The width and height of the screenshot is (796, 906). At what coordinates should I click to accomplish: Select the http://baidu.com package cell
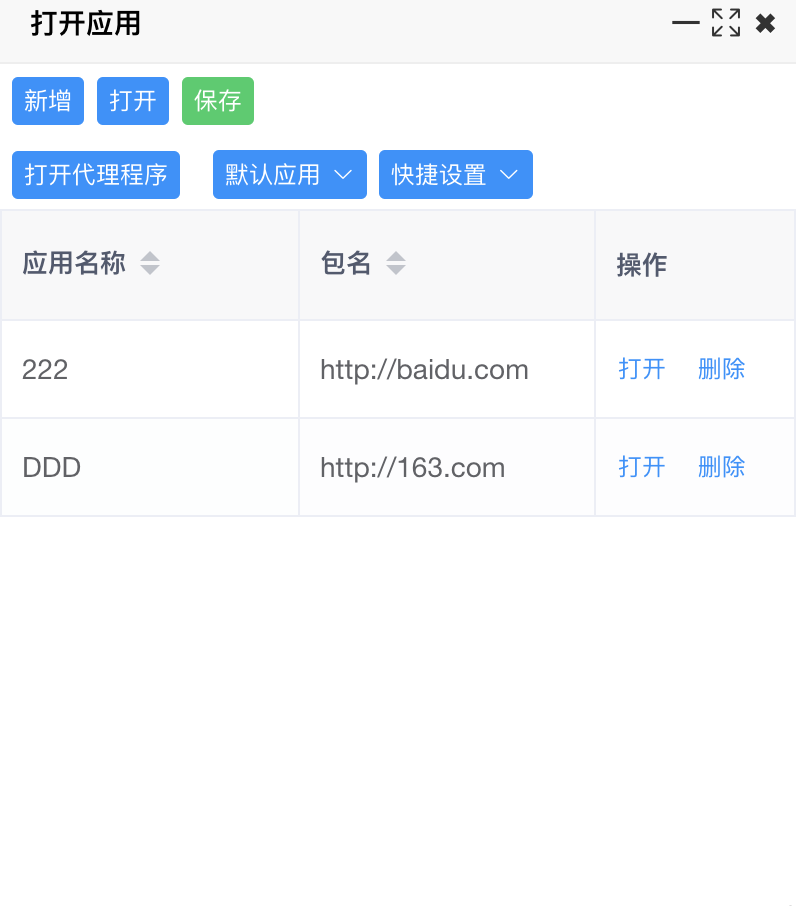[424, 370]
